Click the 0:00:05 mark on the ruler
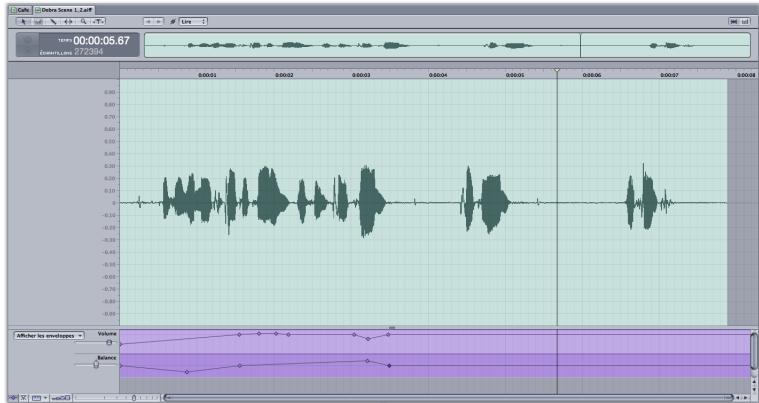 coord(515,75)
